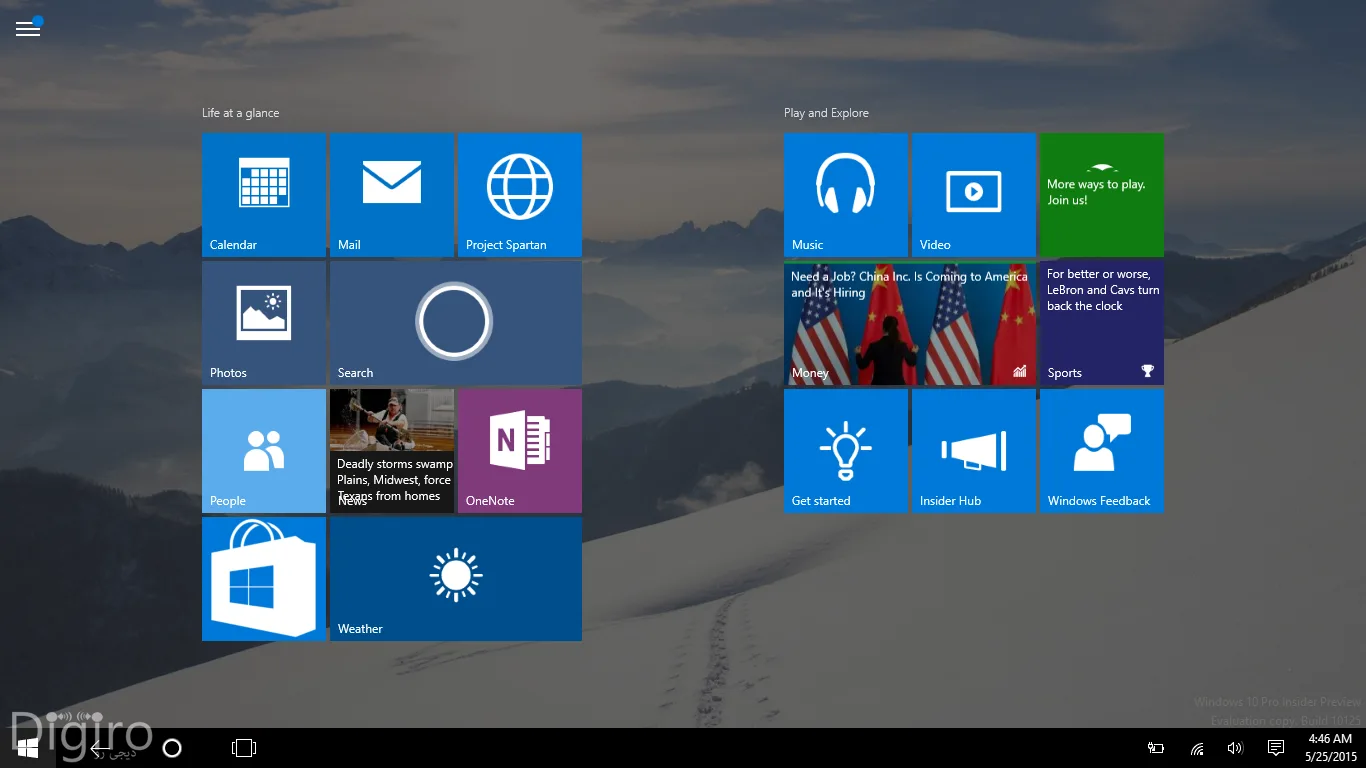Click the battery icon in system tray
This screenshot has height=768, width=1366.
click(x=1156, y=748)
